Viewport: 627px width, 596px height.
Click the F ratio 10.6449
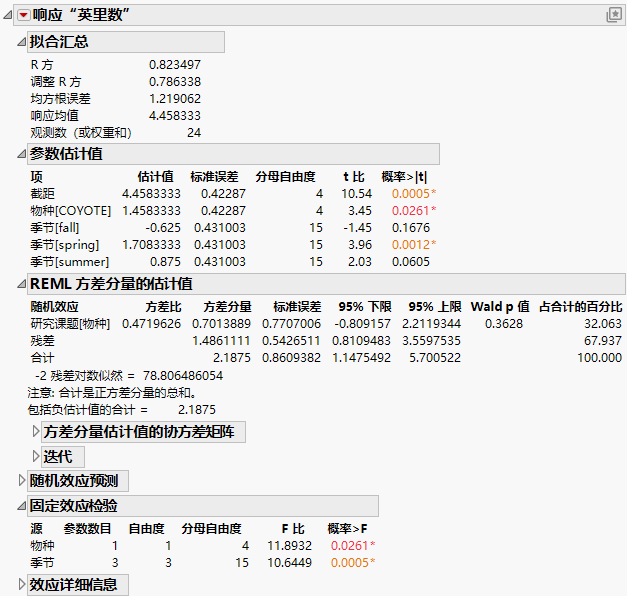click(290, 563)
